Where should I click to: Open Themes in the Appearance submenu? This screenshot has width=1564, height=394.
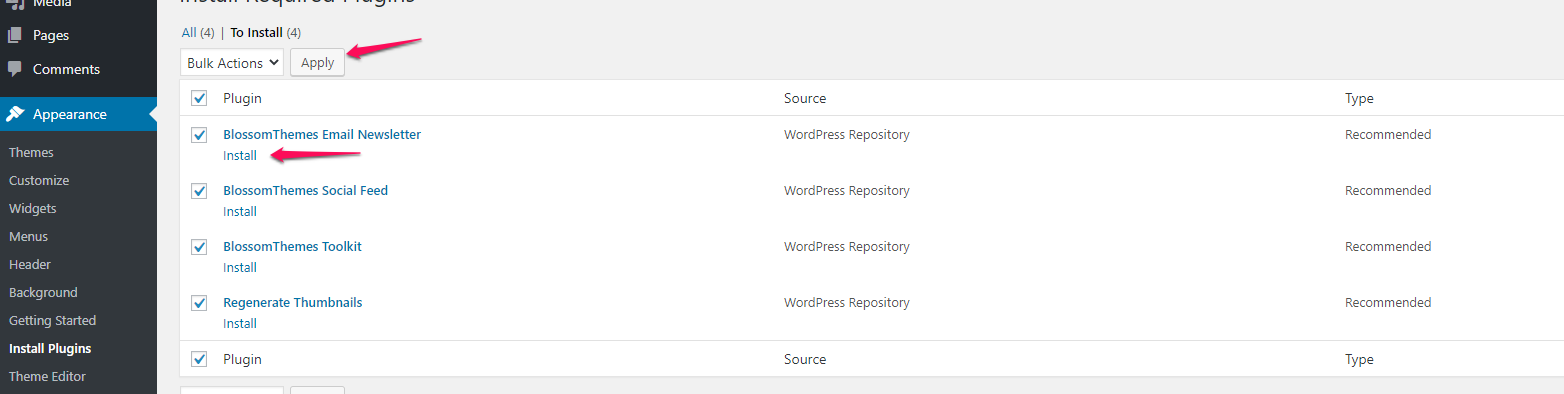pyautogui.click(x=31, y=153)
